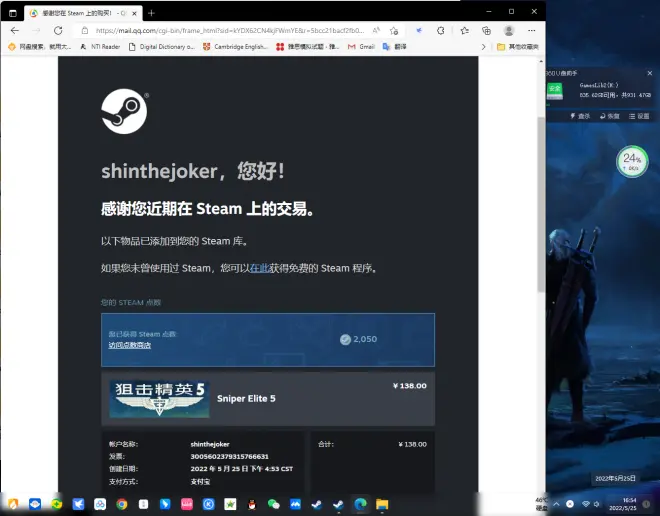Open the first orange bookmark in favorites bar
This screenshot has width=660, height=516.
click(x=40, y=47)
